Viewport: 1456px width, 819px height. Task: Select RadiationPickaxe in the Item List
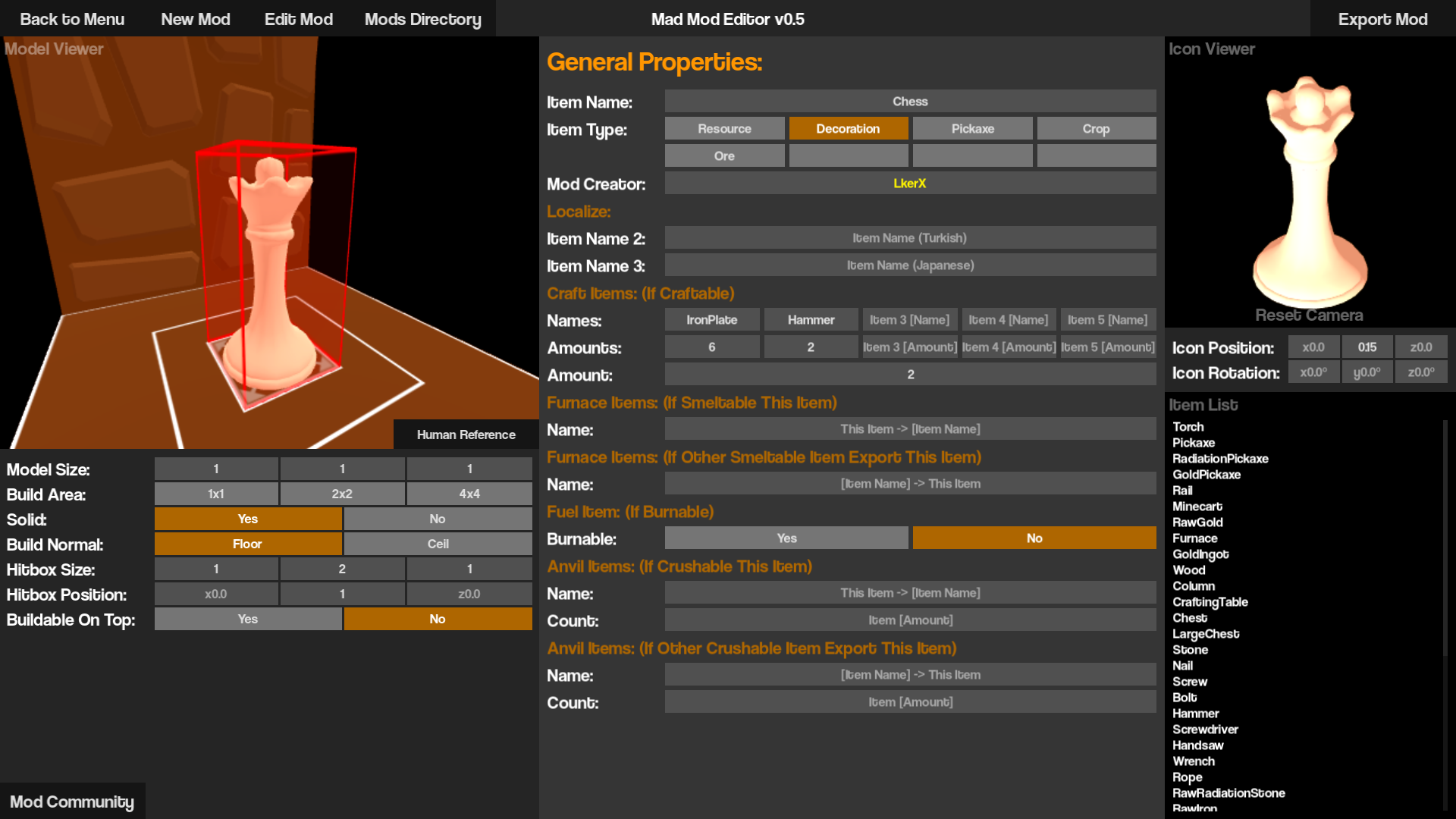pos(1220,459)
